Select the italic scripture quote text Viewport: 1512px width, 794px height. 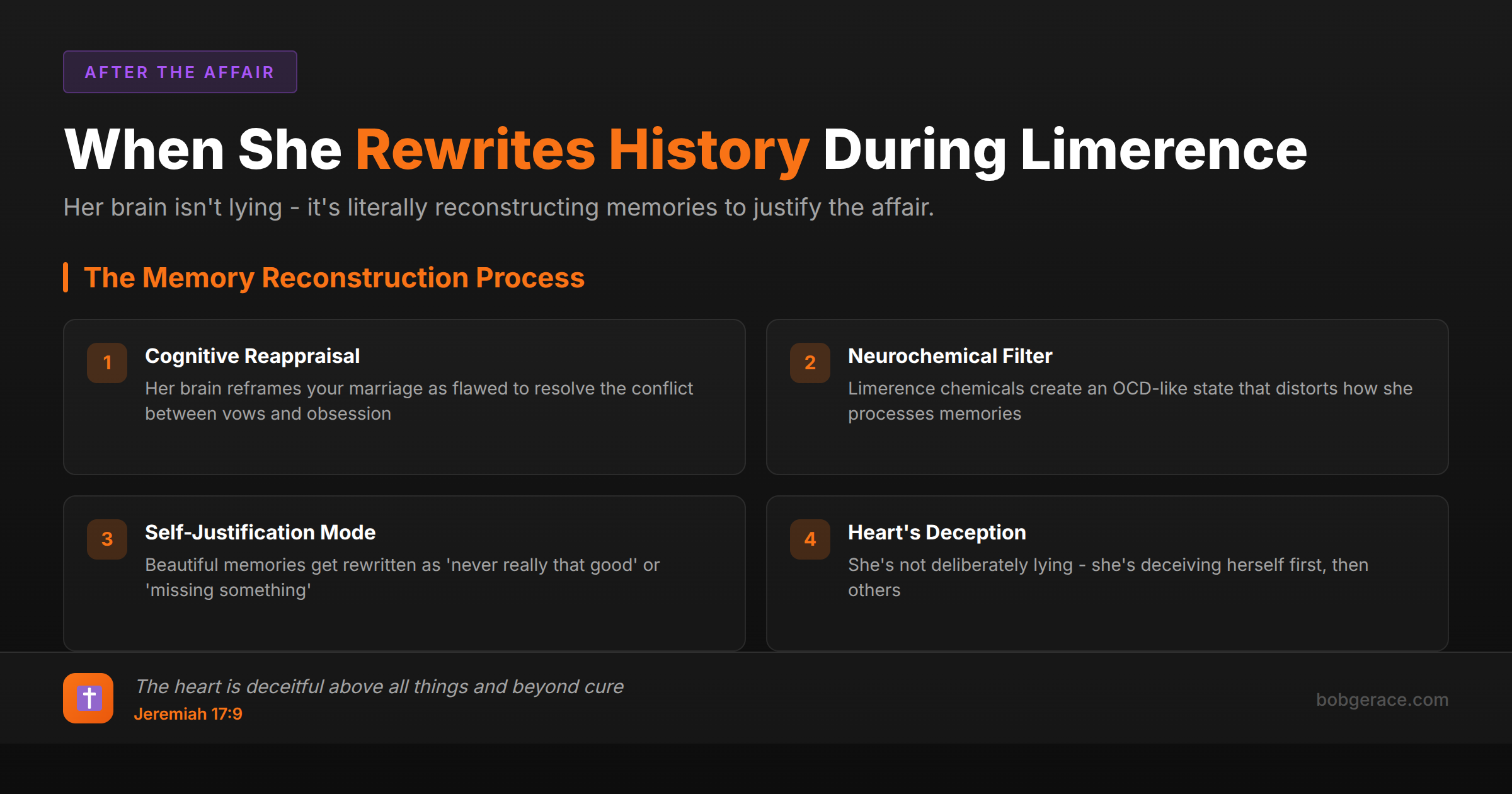coord(381,686)
